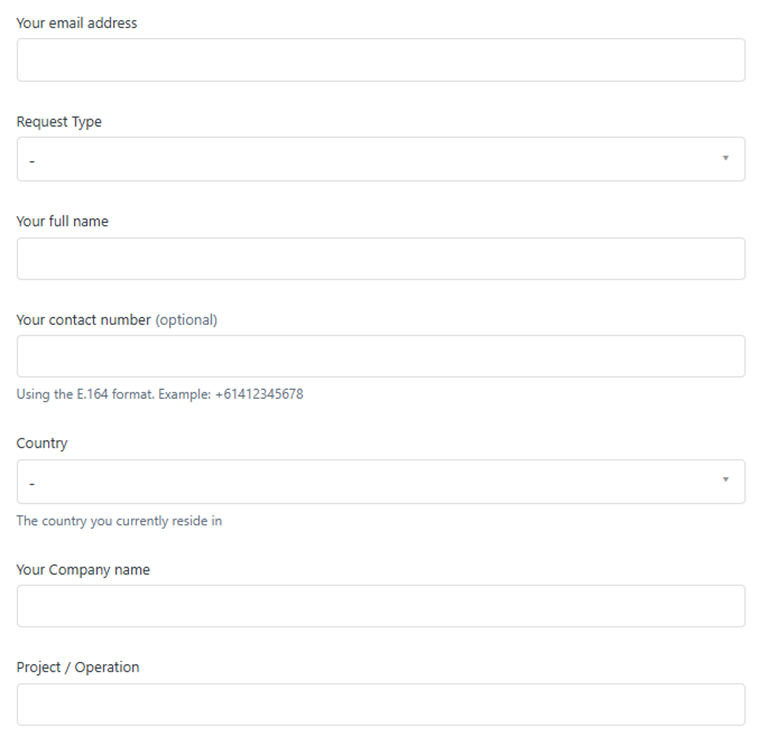The image size is (777, 746).
Task: Expand Country using its arrow icon
Action: point(725,480)
